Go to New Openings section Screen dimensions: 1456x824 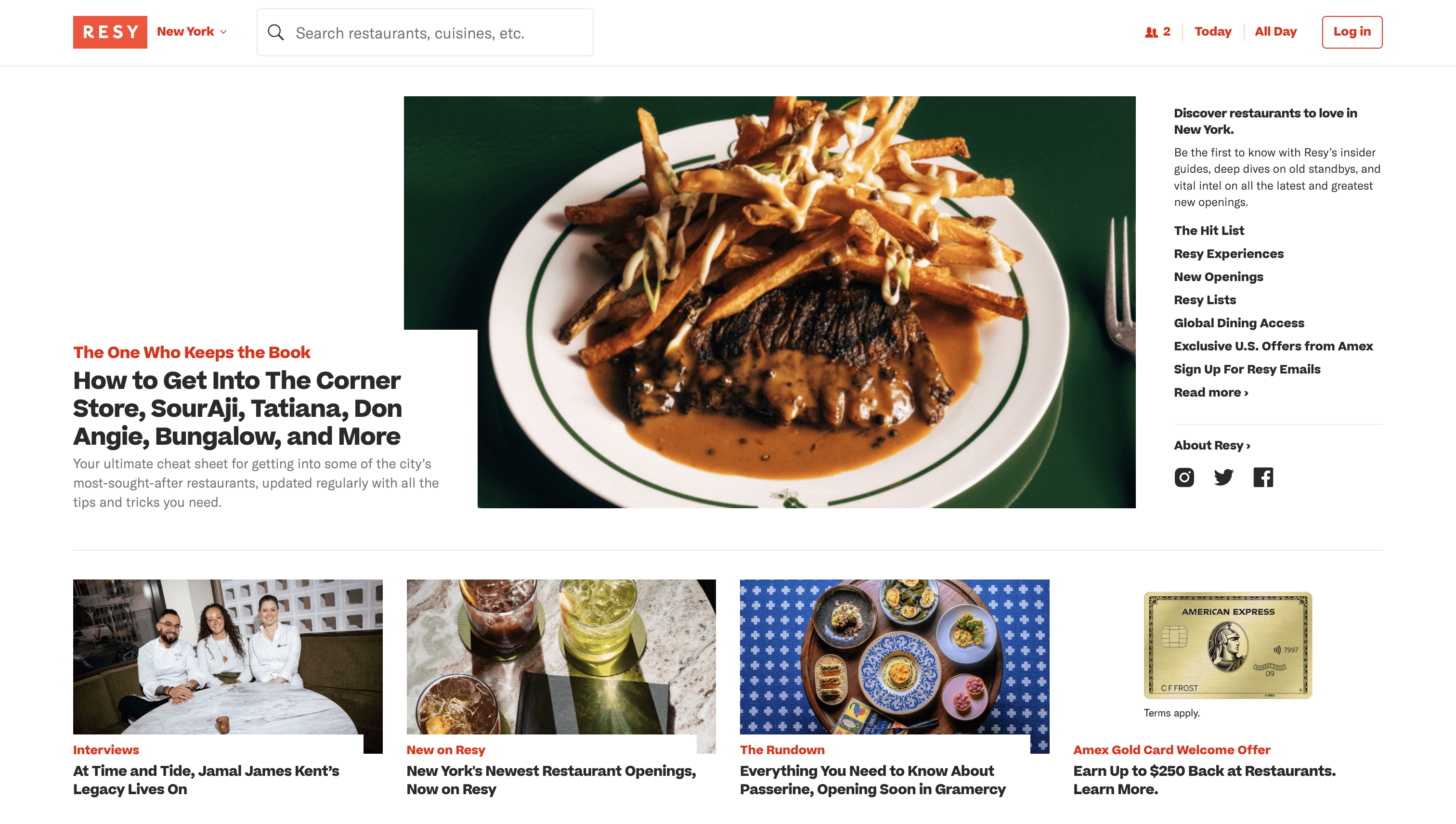pos(1218,277)
